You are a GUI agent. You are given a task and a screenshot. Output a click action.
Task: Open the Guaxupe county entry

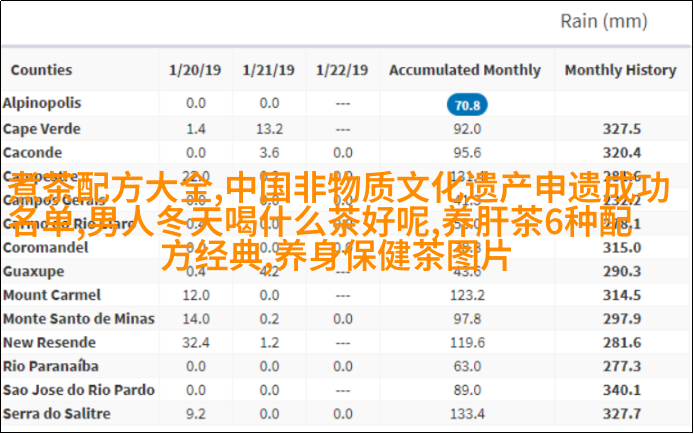[33, 271]
